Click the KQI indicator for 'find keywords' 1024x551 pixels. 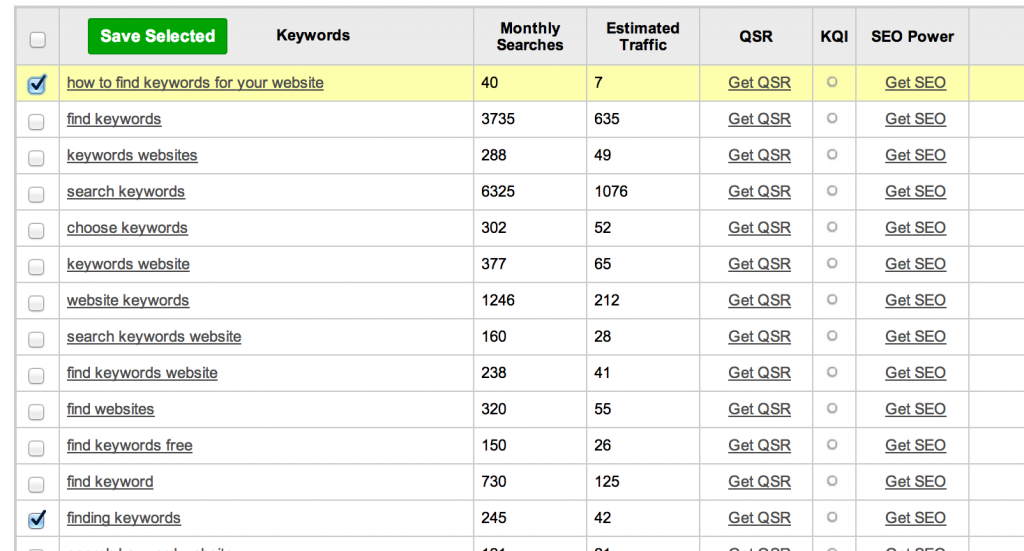click(832, 118)
